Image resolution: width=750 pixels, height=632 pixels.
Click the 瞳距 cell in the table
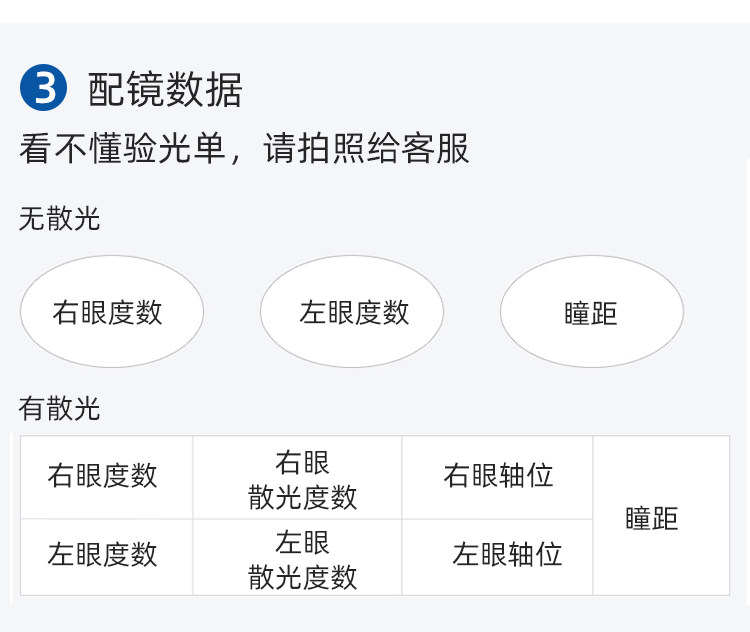click(652, 518)
